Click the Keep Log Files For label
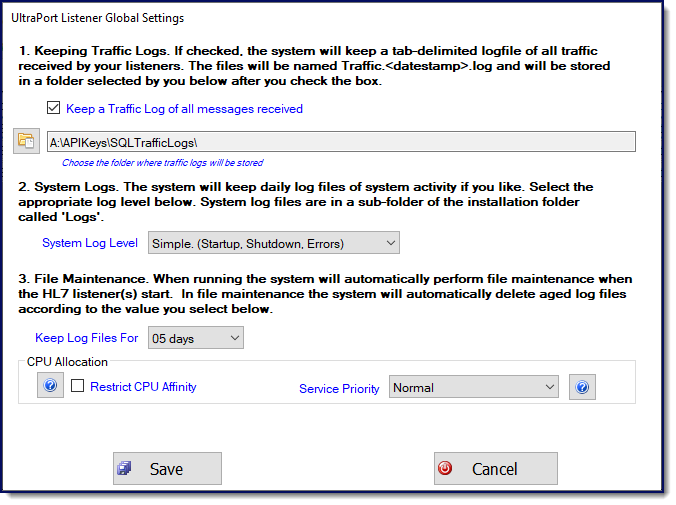Viewport: 676px width, 505px height. 87,338
